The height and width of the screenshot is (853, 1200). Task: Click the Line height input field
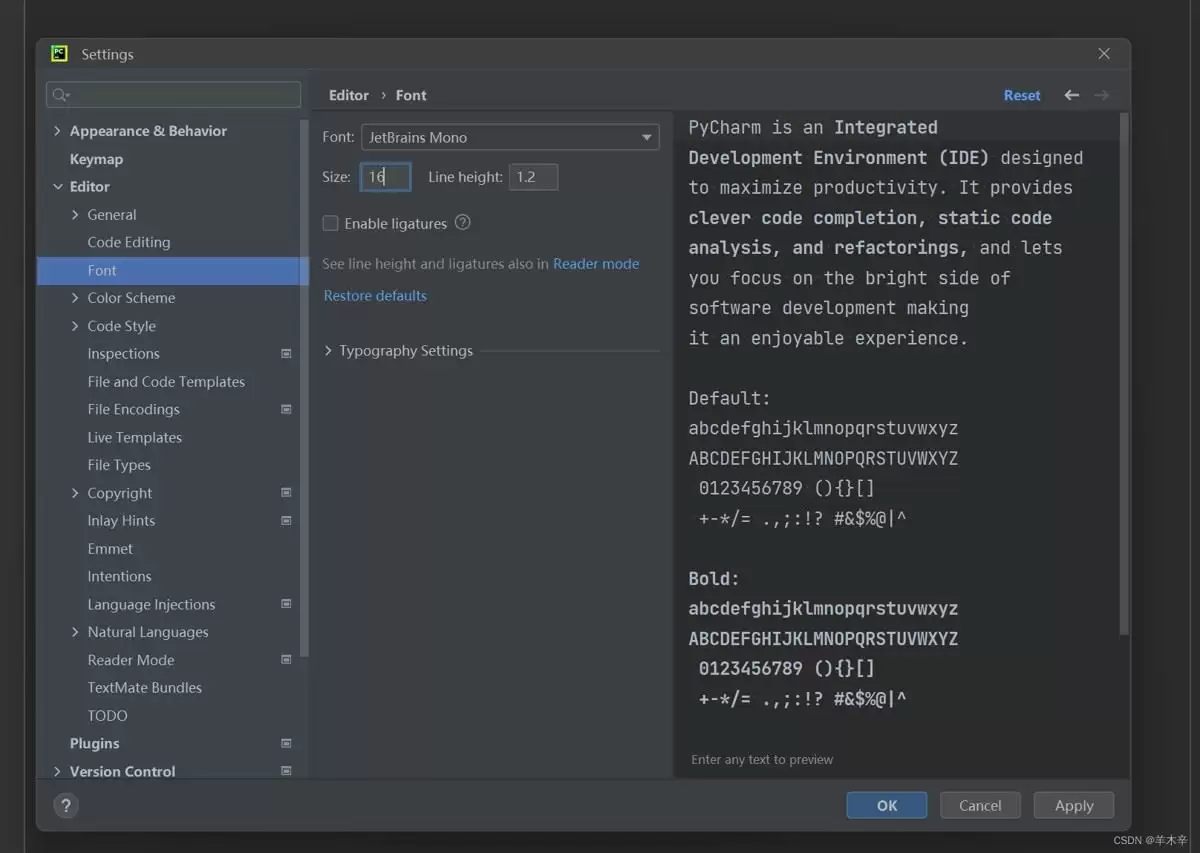click(533, 177)
